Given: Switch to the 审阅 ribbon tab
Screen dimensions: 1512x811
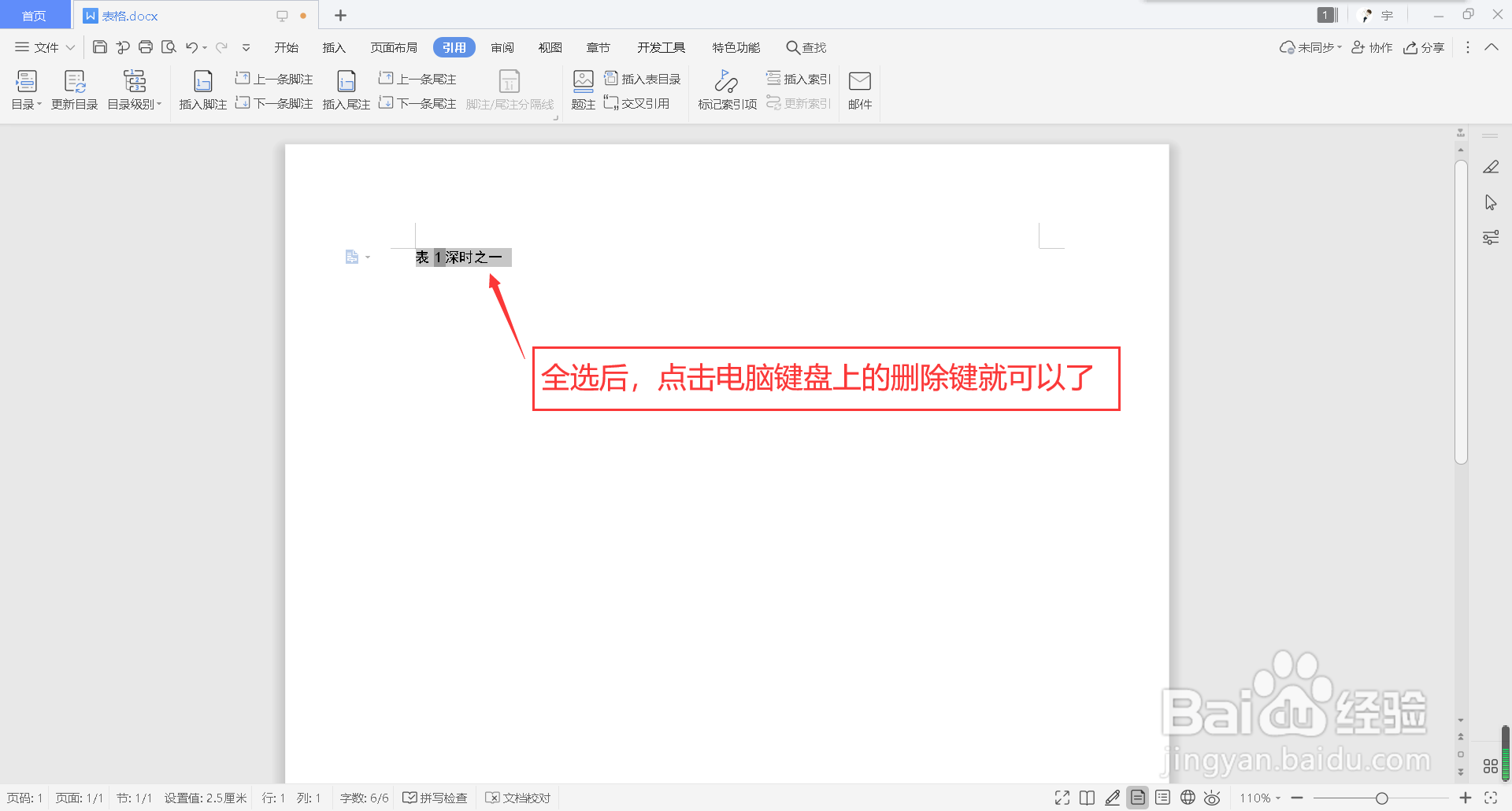Looking at the screenshot, I should tap(502, 47).
